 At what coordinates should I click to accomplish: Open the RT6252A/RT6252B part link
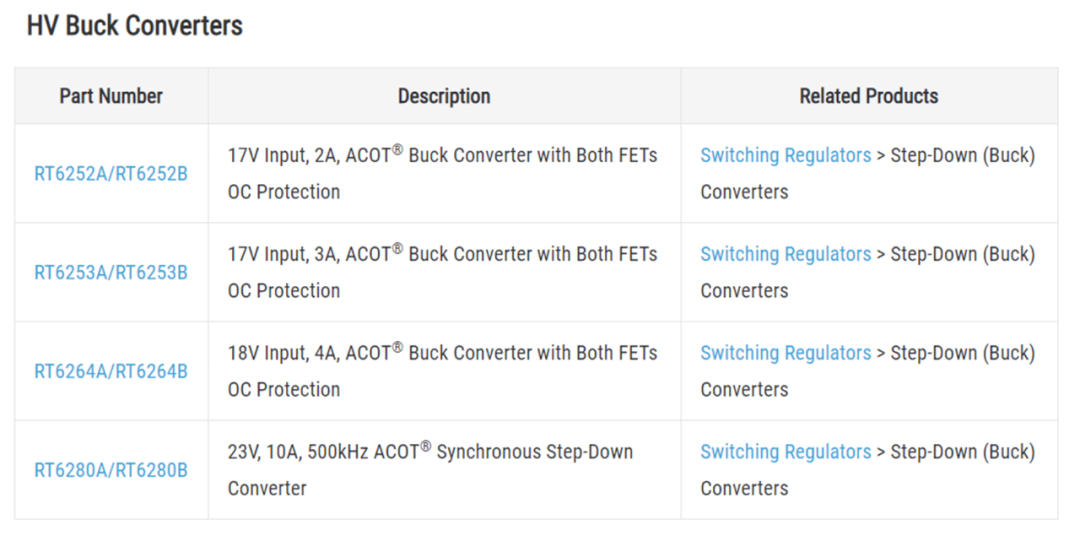[x=111, y=174]
